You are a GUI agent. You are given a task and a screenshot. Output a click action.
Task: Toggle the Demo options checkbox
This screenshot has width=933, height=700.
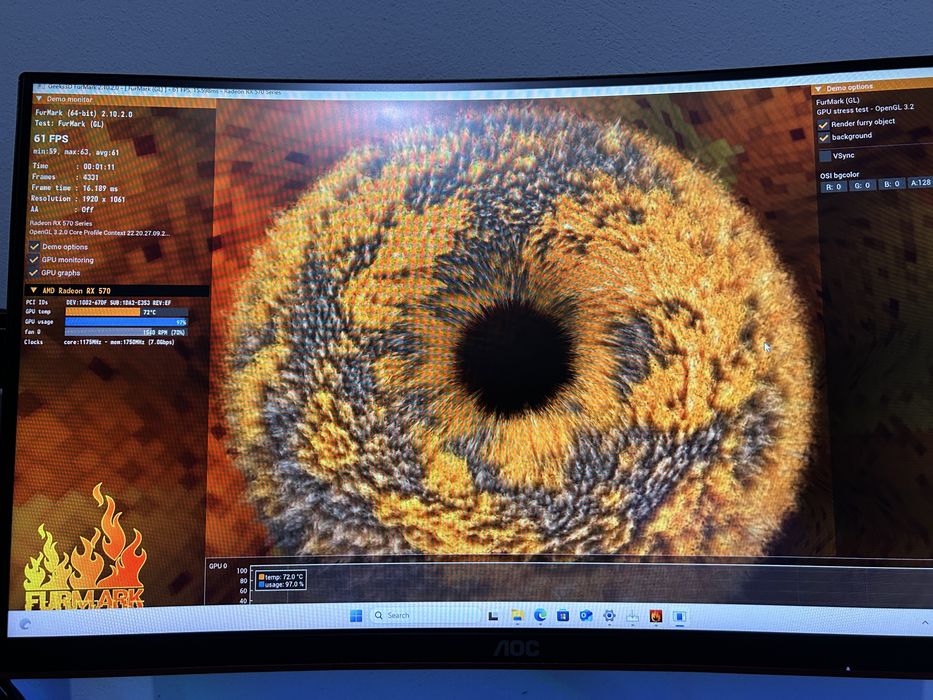point(35,246)
